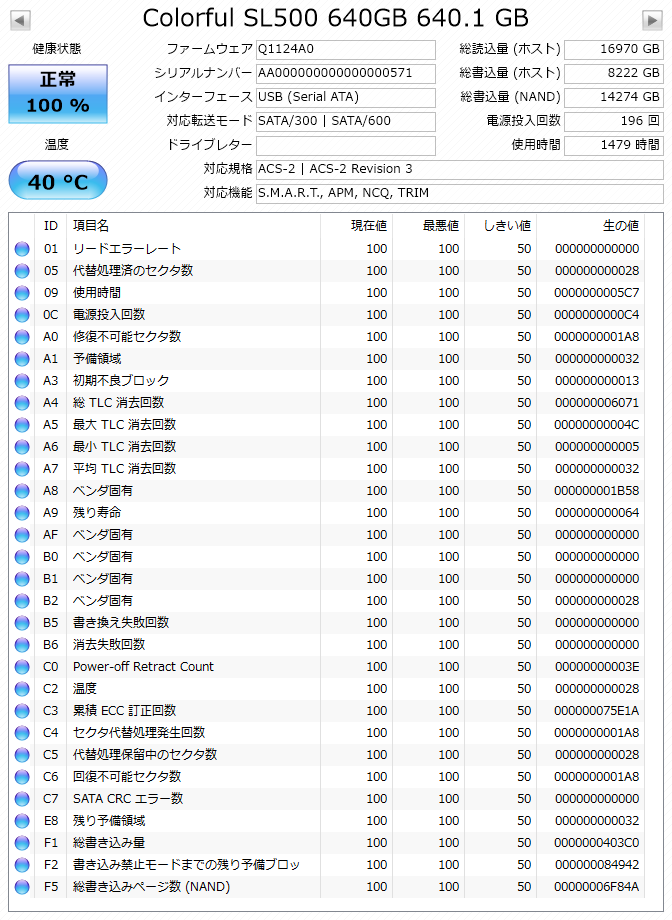The width and height of the screenshot is (672, 920).
Task: Click status icon for 09 使用時間 row
Action: 22,293
